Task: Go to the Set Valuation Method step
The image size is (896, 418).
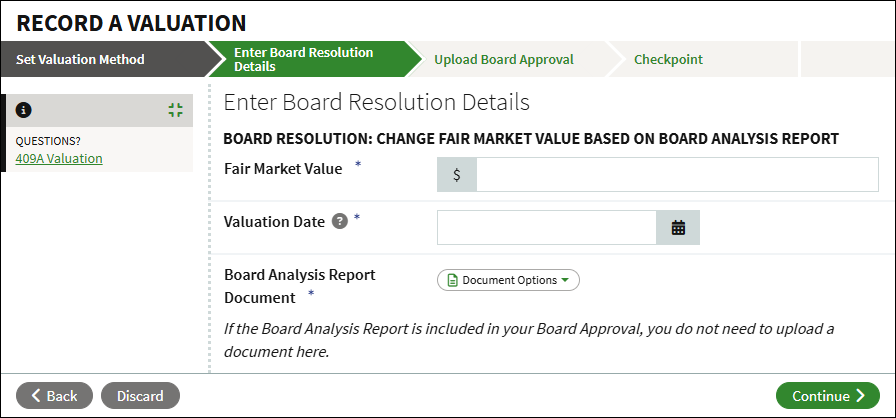Action: pos(80,59)
